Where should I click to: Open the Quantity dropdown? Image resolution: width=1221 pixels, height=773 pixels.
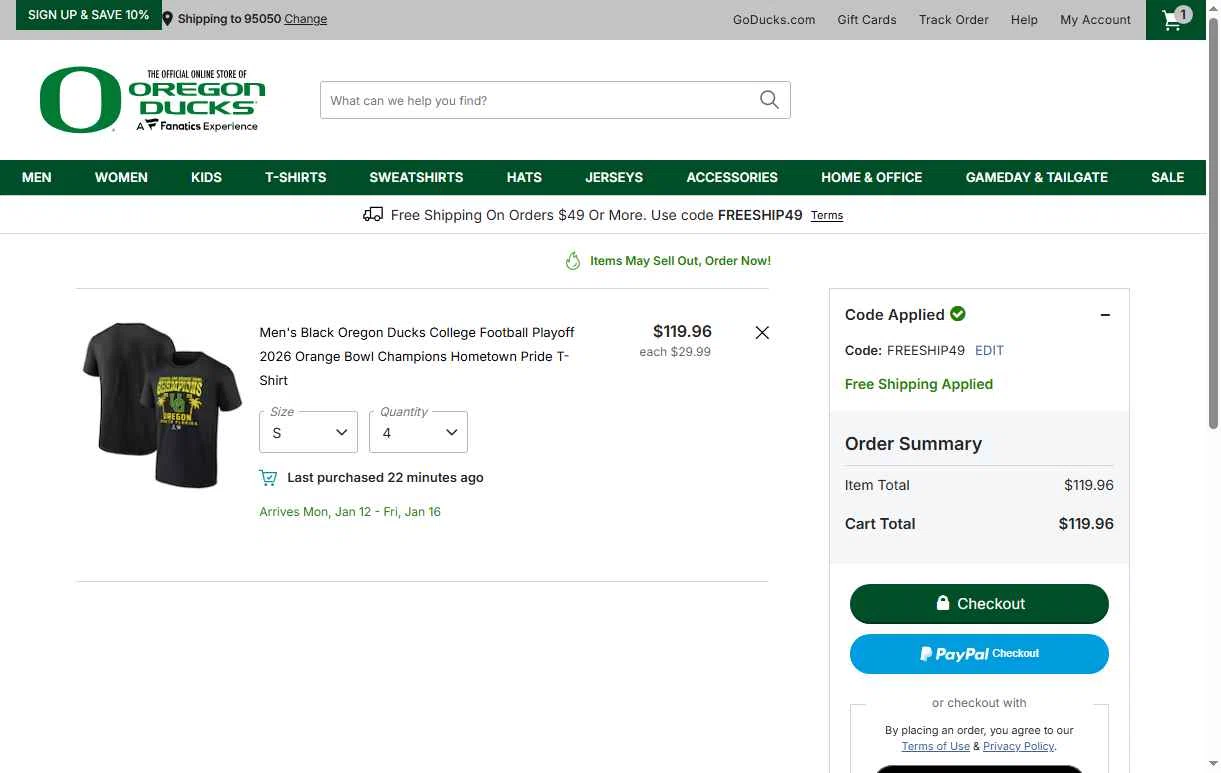pyautogui.click(x=419, y=432)
